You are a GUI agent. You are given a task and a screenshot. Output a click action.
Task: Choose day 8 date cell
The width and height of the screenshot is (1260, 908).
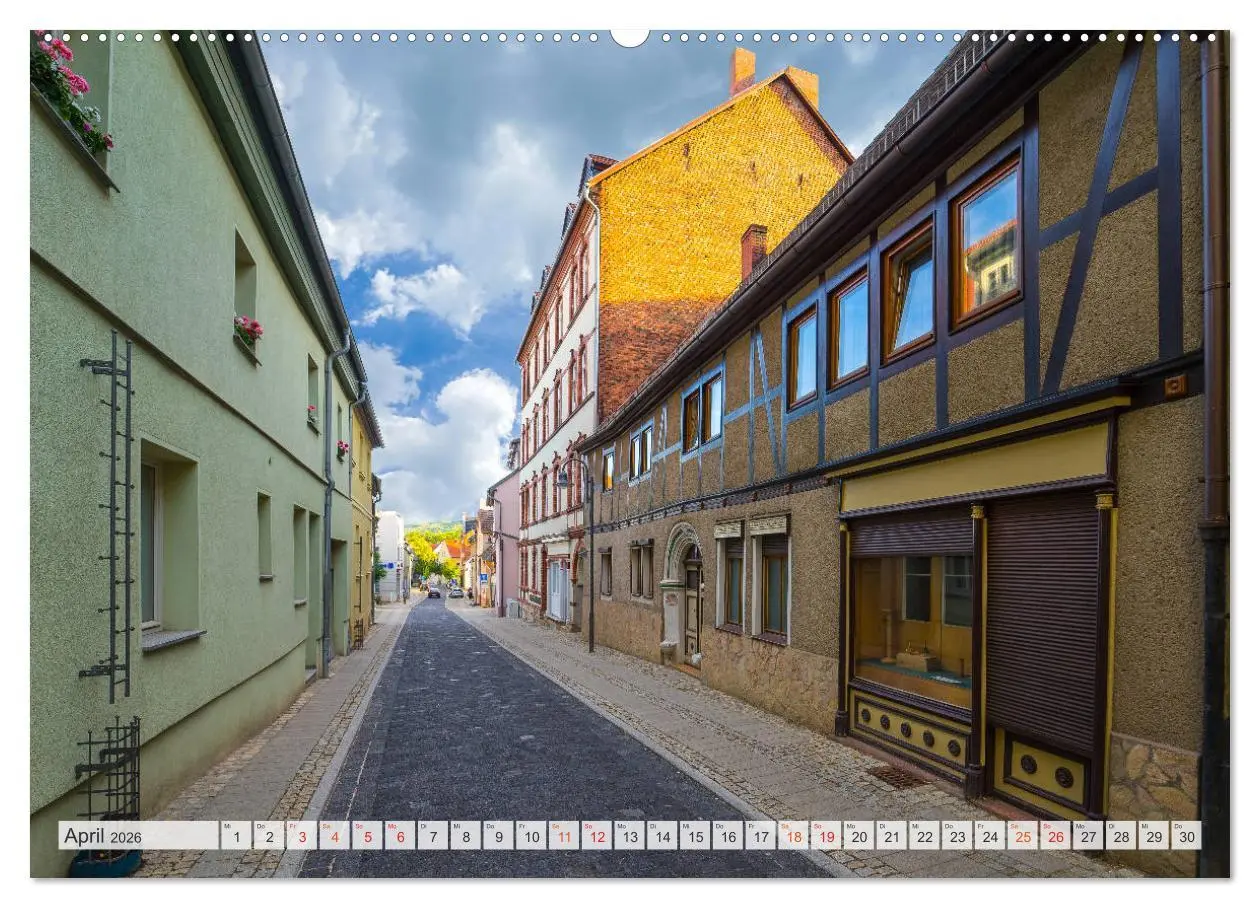465,836
